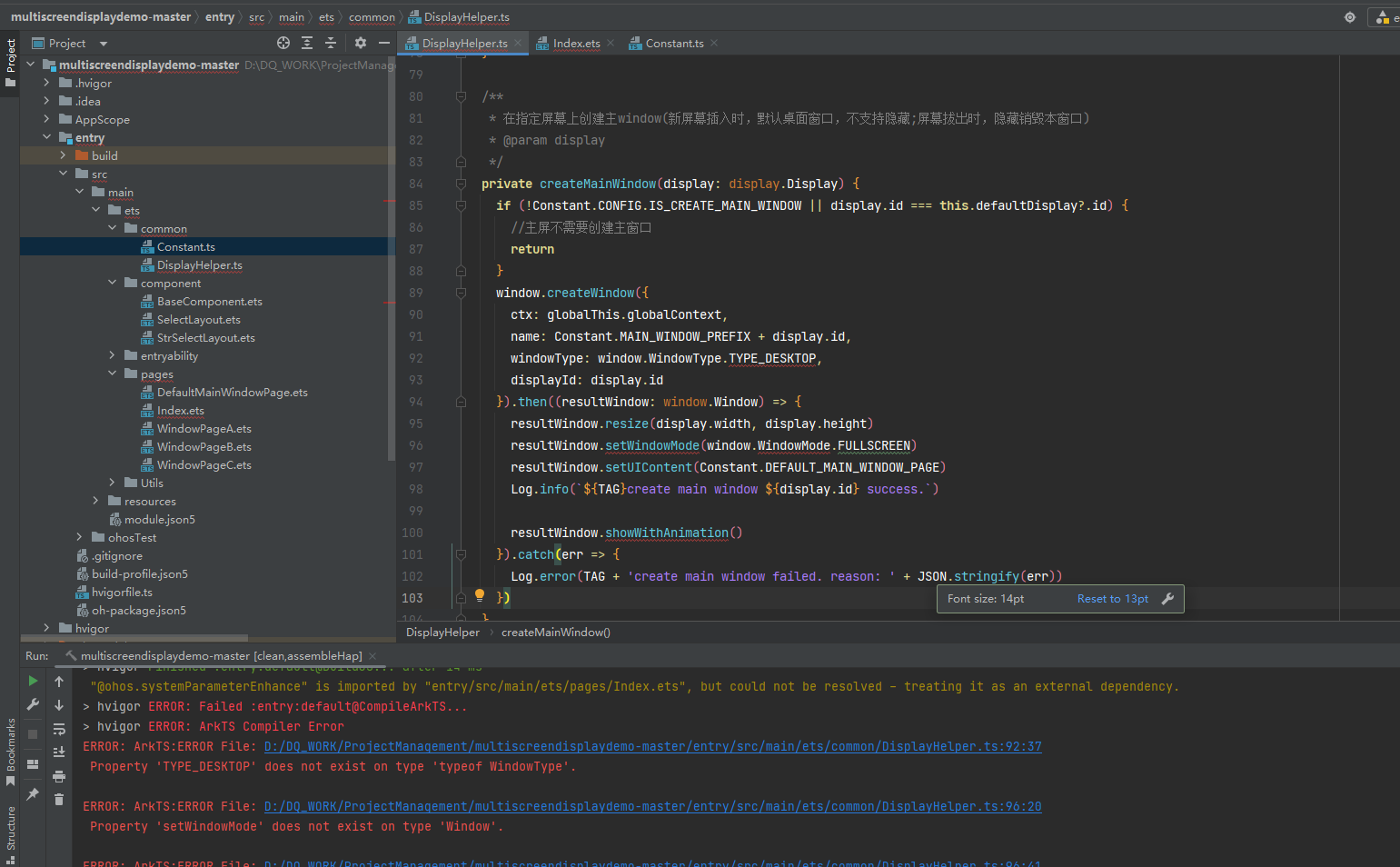Toggle Scroll to End in Run console

[59, 752]
